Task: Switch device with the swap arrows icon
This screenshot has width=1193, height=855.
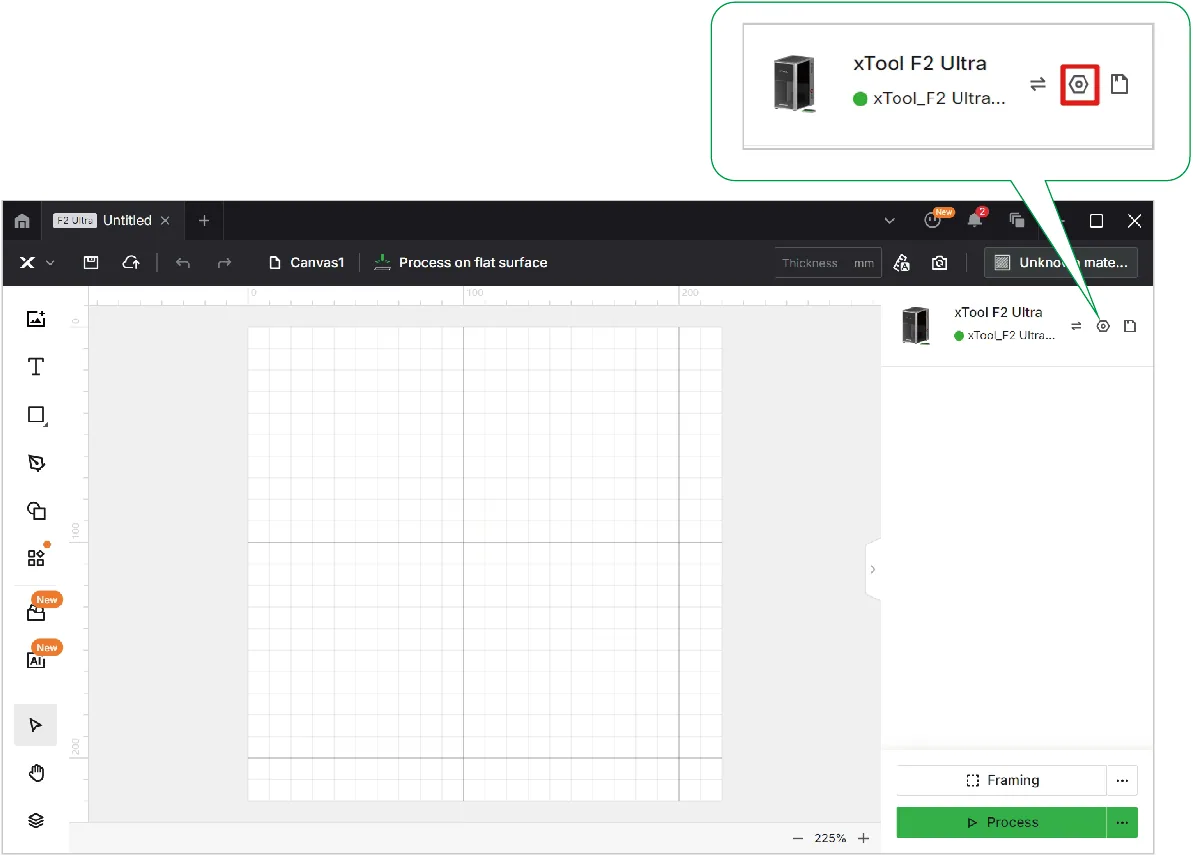Action: pyautogui.click(x=1076, y=326)
